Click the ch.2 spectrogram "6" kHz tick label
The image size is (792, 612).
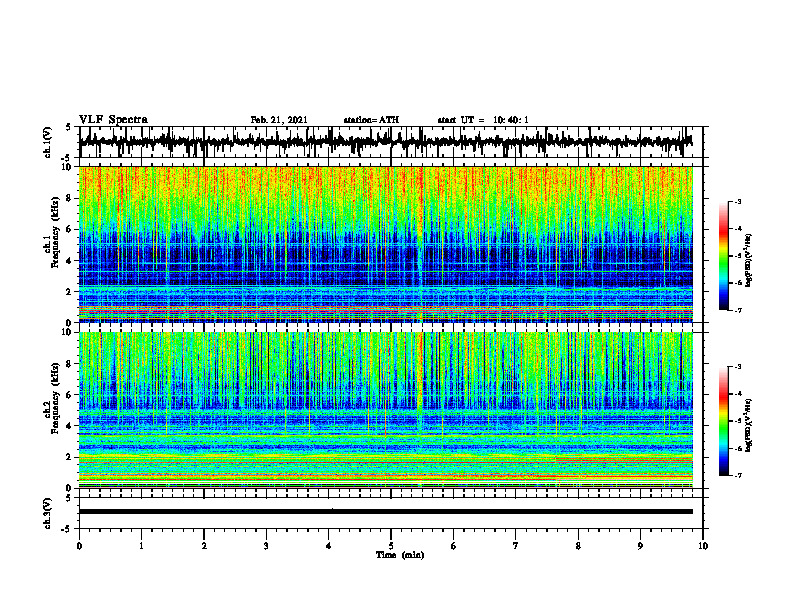click(70, 395)
